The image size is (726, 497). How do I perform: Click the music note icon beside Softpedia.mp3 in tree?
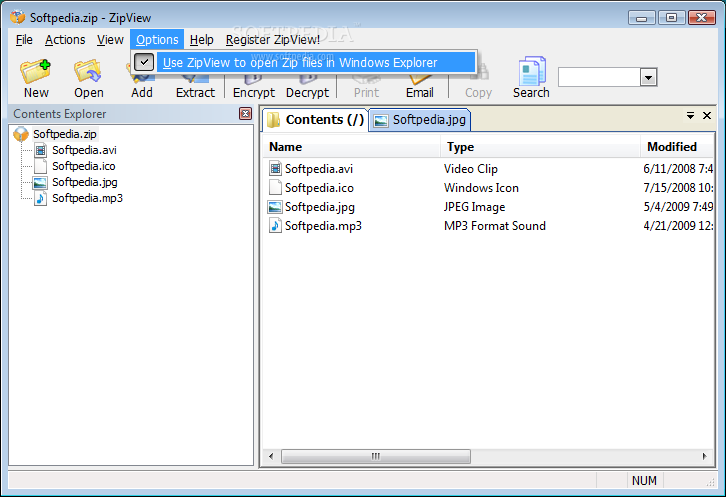click(41, 198)
